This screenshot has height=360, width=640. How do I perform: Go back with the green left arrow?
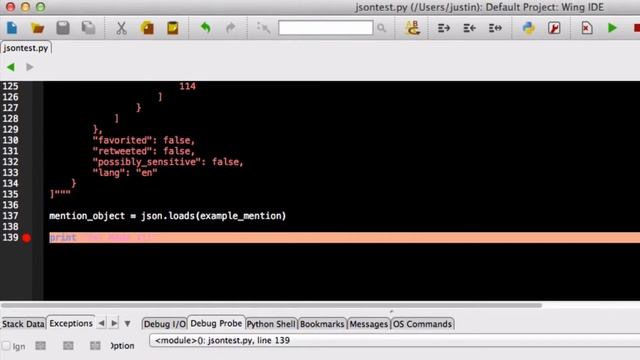(11, 67)
